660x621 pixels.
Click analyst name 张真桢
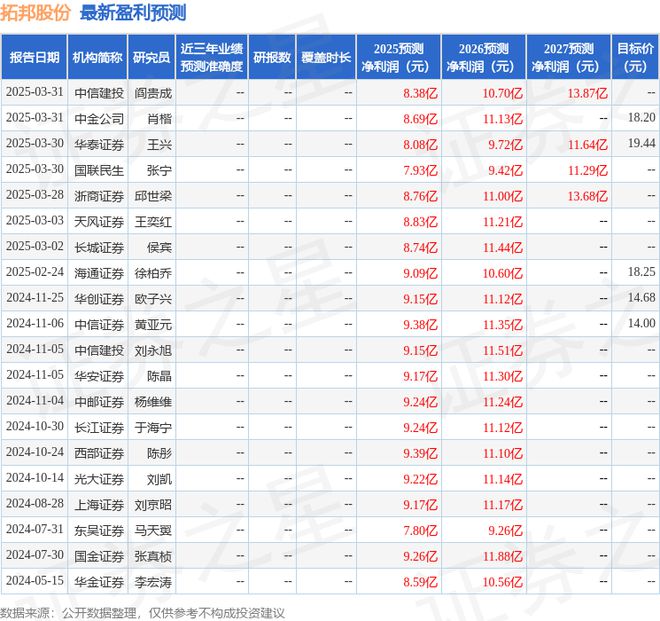153,556
